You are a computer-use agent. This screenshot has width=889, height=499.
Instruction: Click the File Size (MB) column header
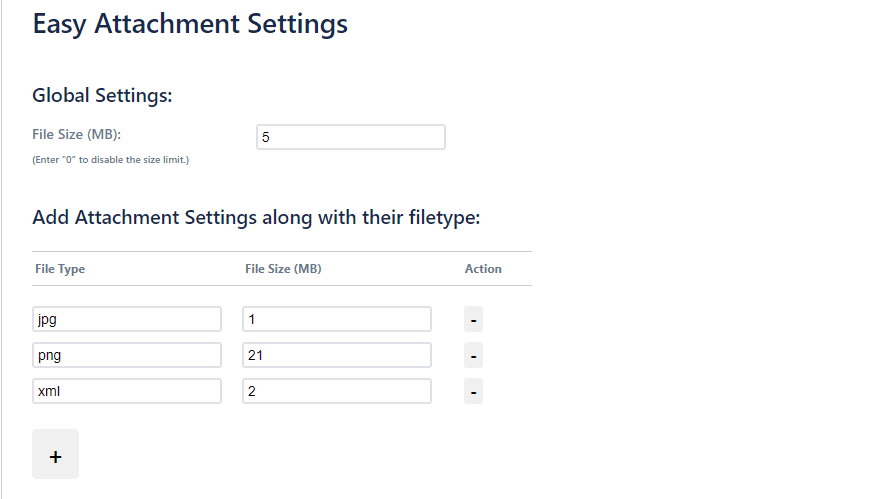(x=283, y=269)
